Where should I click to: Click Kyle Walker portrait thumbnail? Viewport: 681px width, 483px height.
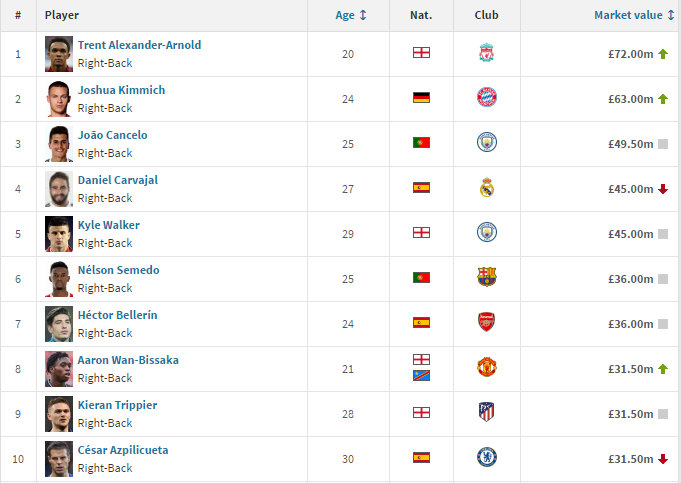click(x=59, y=234)
